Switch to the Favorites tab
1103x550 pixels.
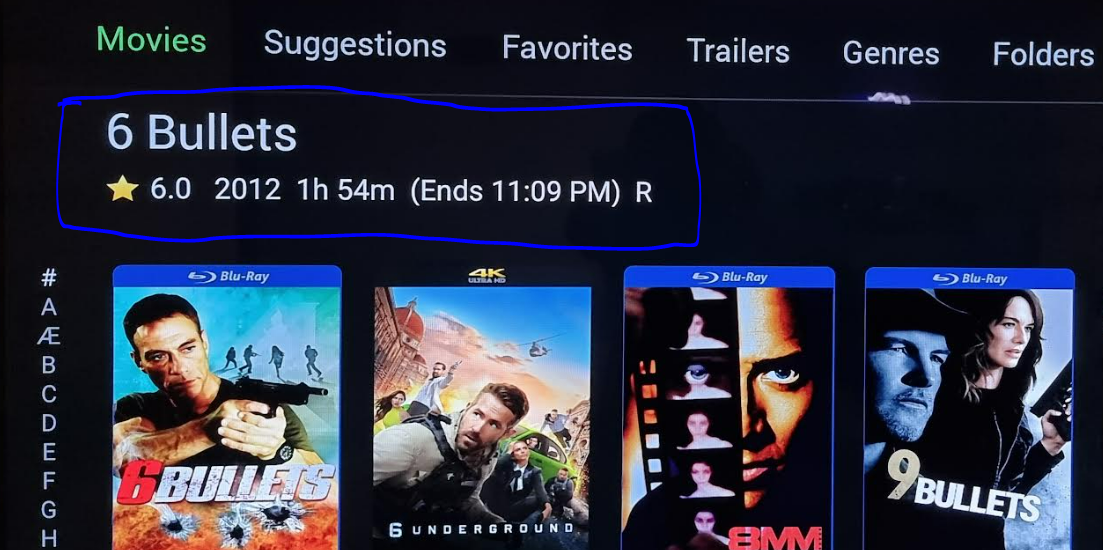coord(567,49)
